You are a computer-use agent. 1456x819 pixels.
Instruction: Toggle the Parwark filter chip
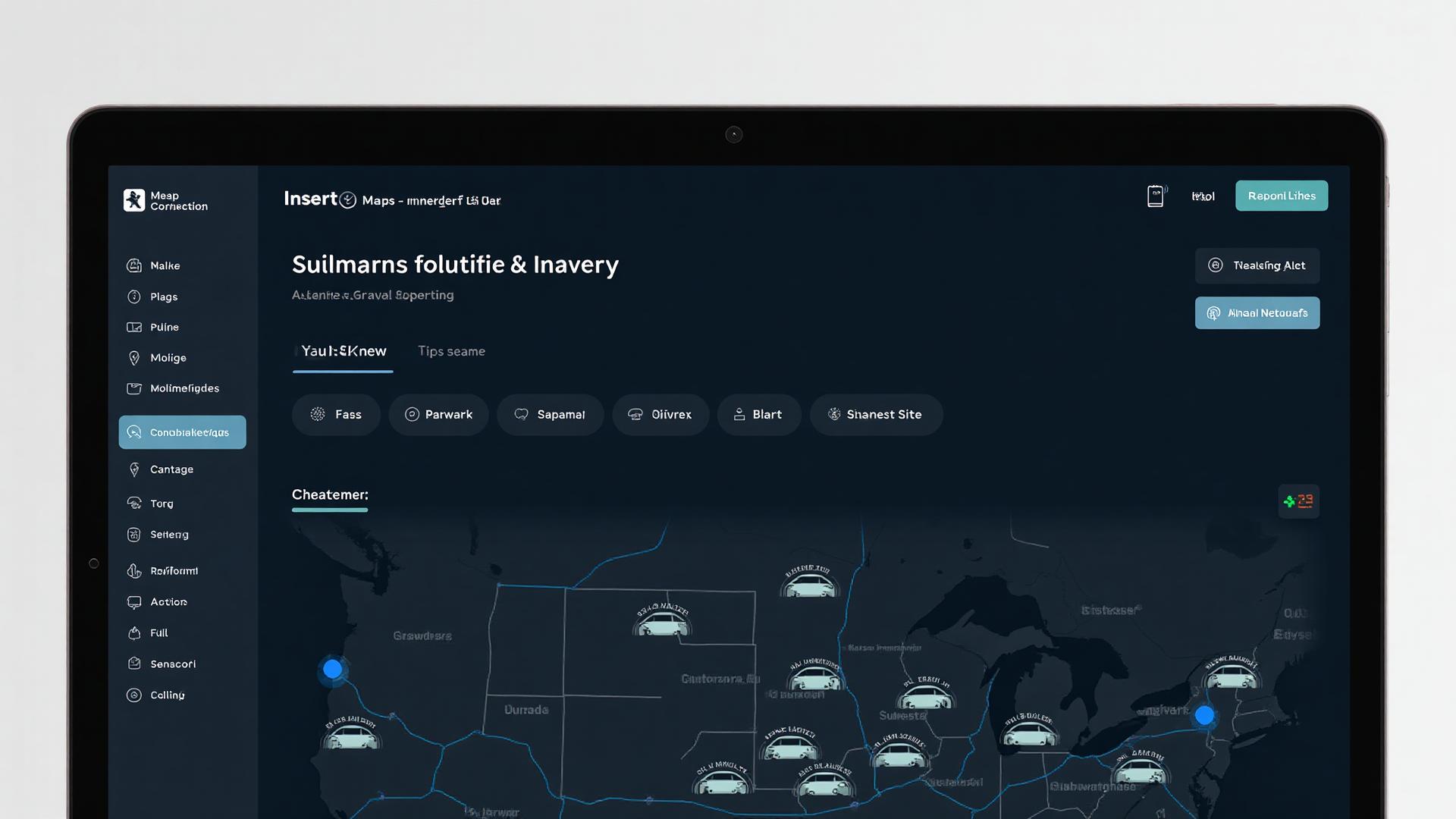[438, 415]
